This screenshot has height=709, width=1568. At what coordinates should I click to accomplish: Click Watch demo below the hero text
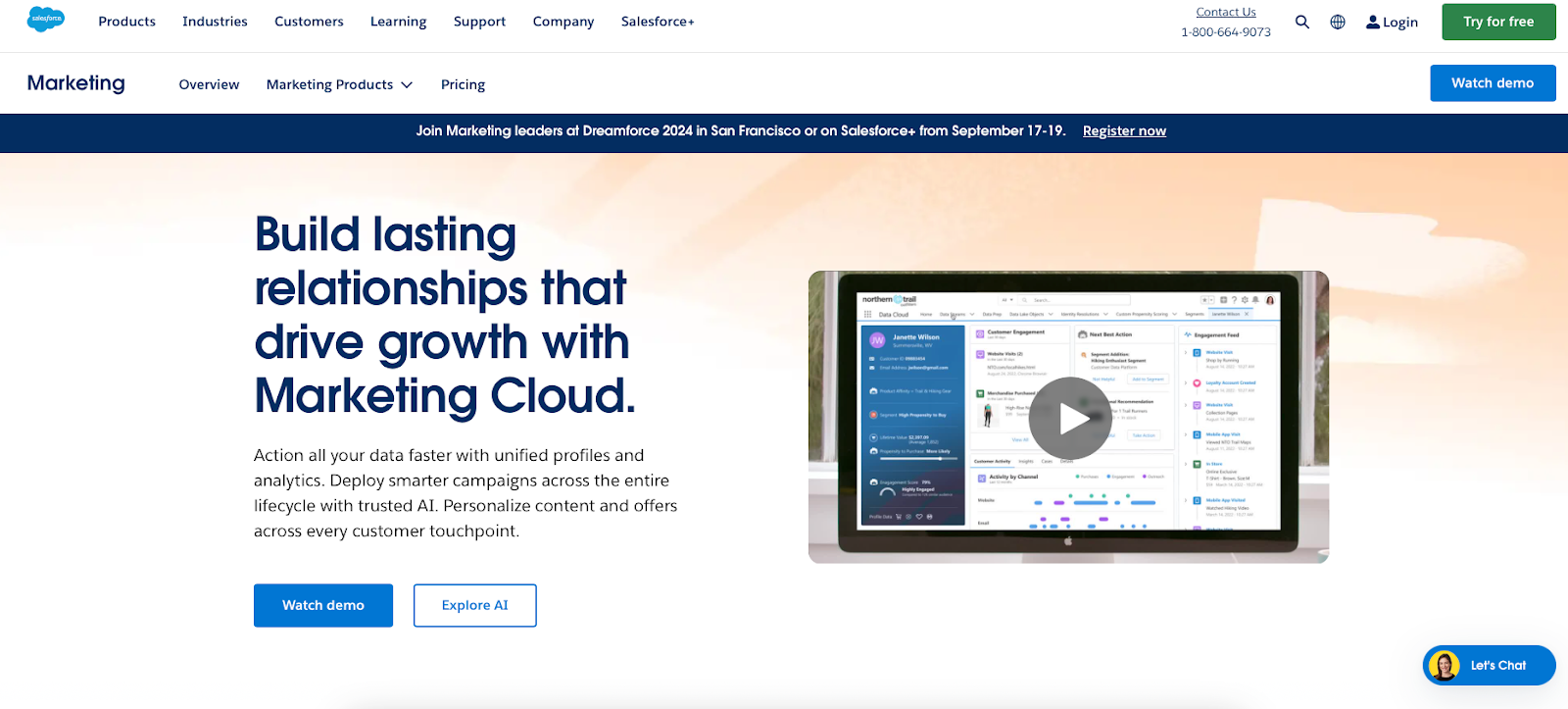[323, 606]
